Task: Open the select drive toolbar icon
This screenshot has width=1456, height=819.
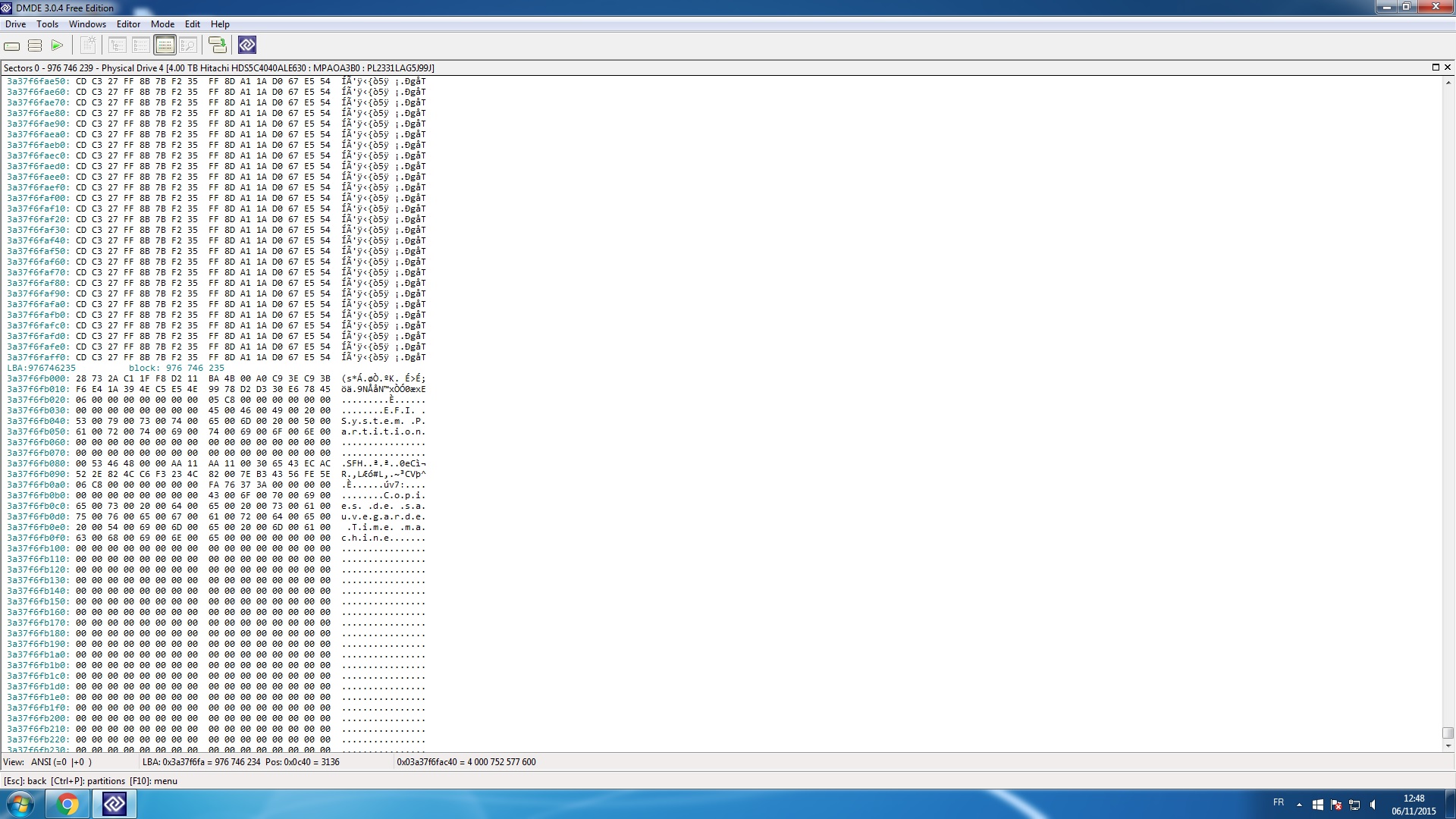Action: point(12,45)
